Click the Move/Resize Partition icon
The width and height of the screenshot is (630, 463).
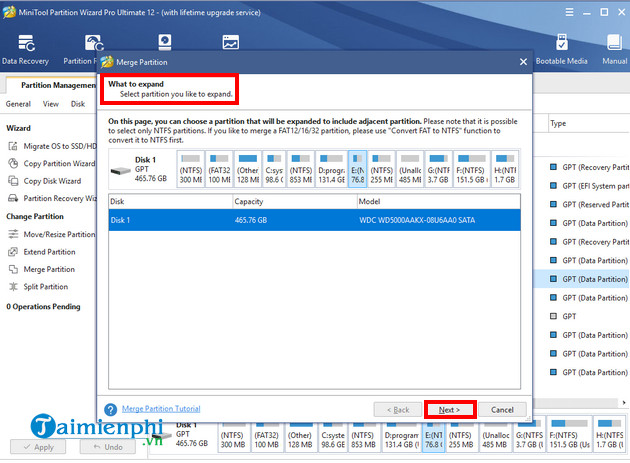tap(13, 234)
